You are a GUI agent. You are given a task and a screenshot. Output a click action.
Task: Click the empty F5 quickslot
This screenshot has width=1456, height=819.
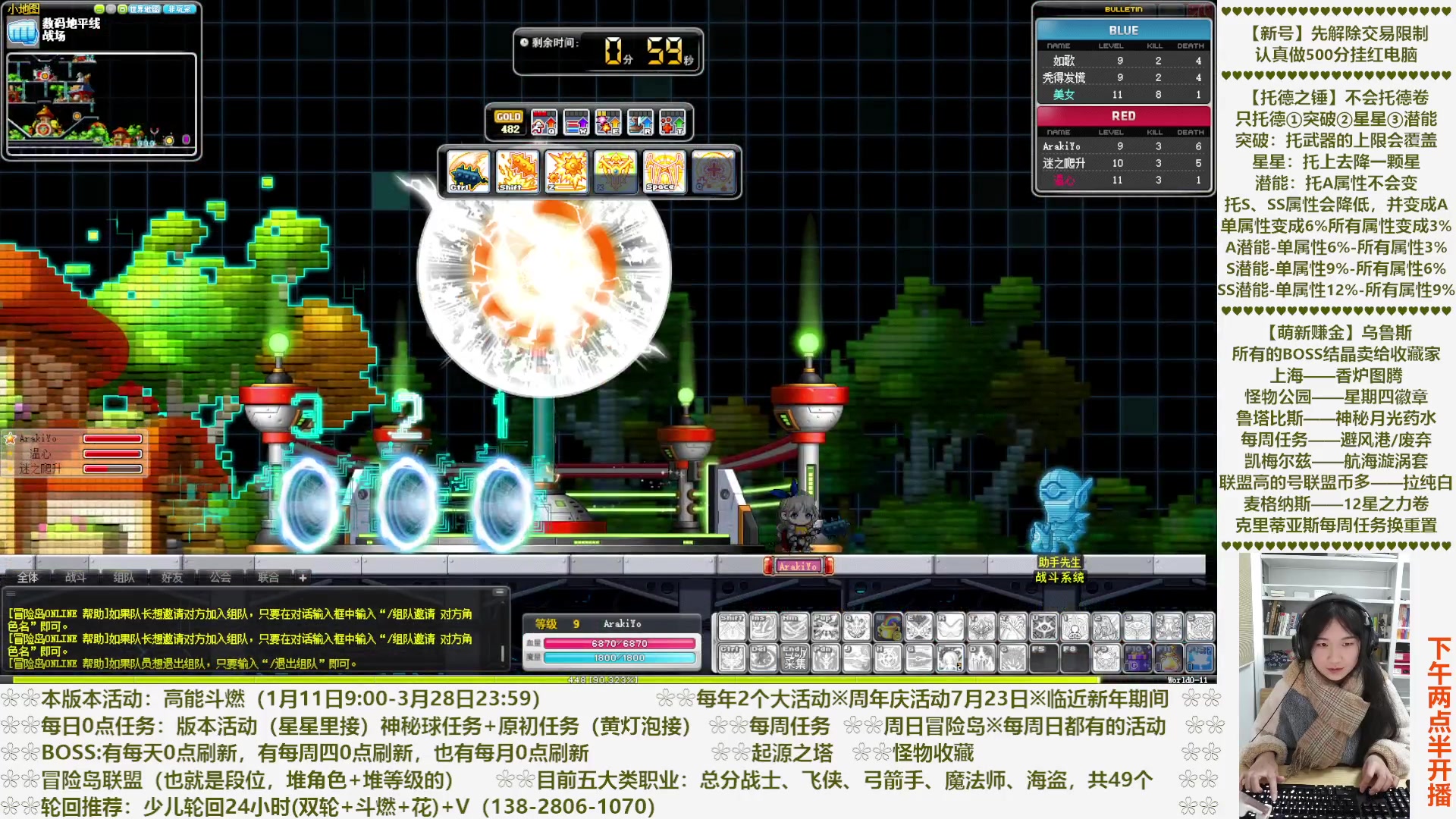click(x=1043, y=658)
